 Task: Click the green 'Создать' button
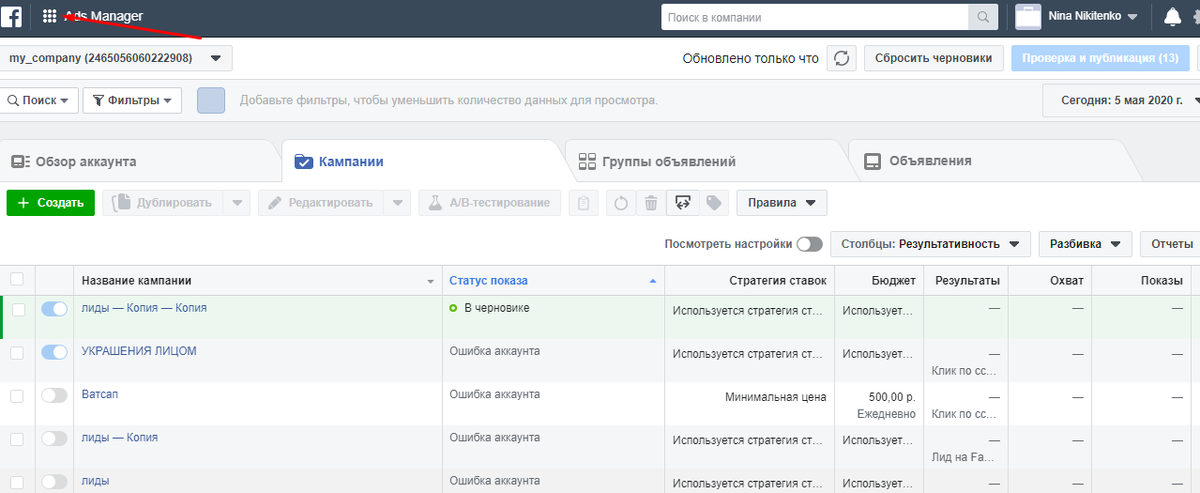point(50,203)
